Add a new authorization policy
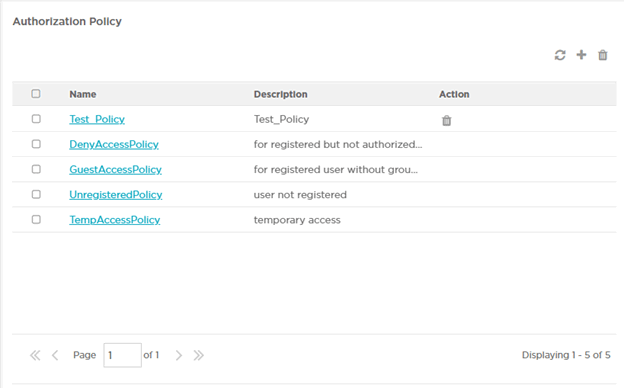Image resolution: width=624 pixels, height=388 pixels. [x=581, y=55]
